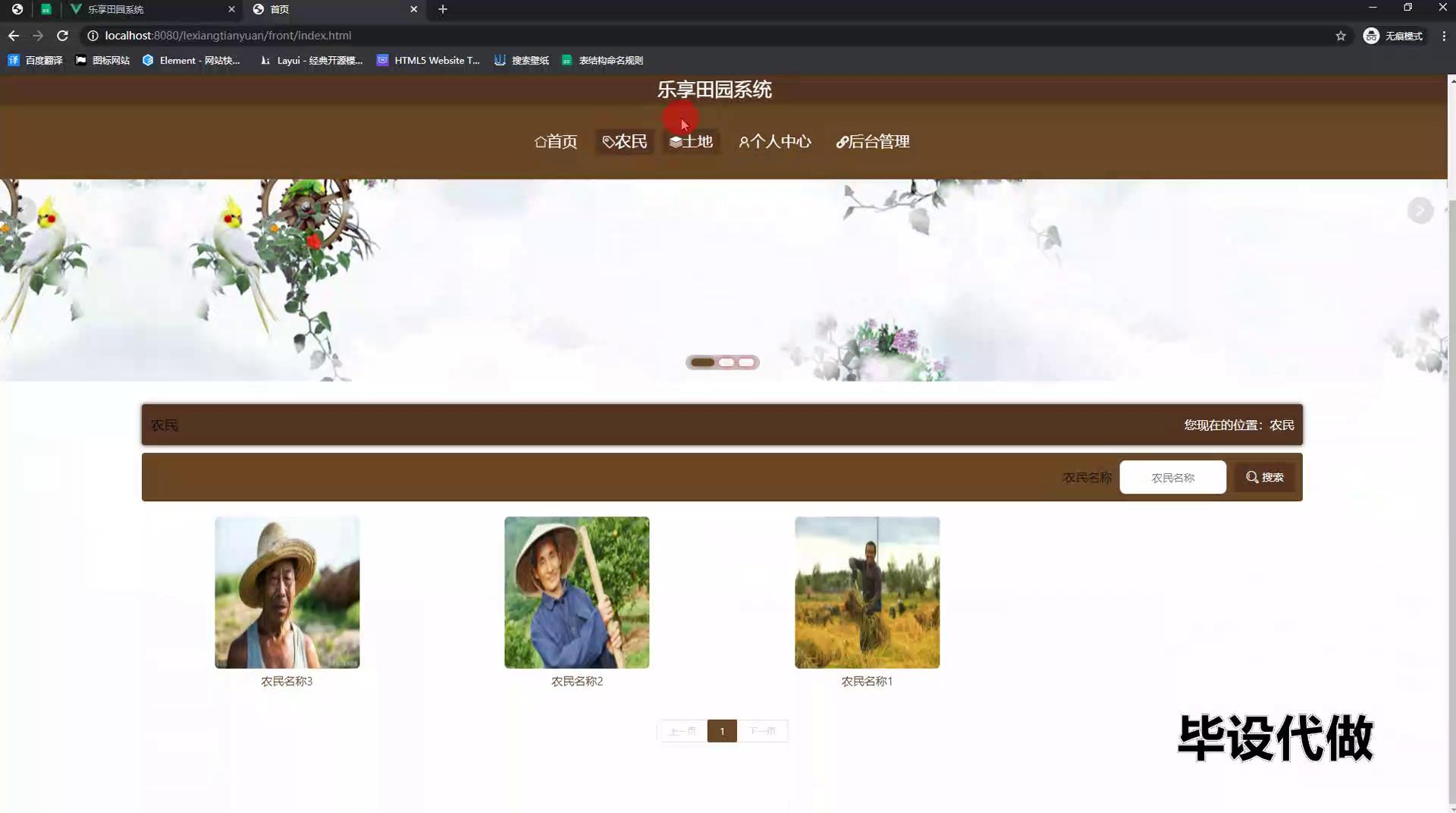Reload the page with refresh icon

(63, 36)
